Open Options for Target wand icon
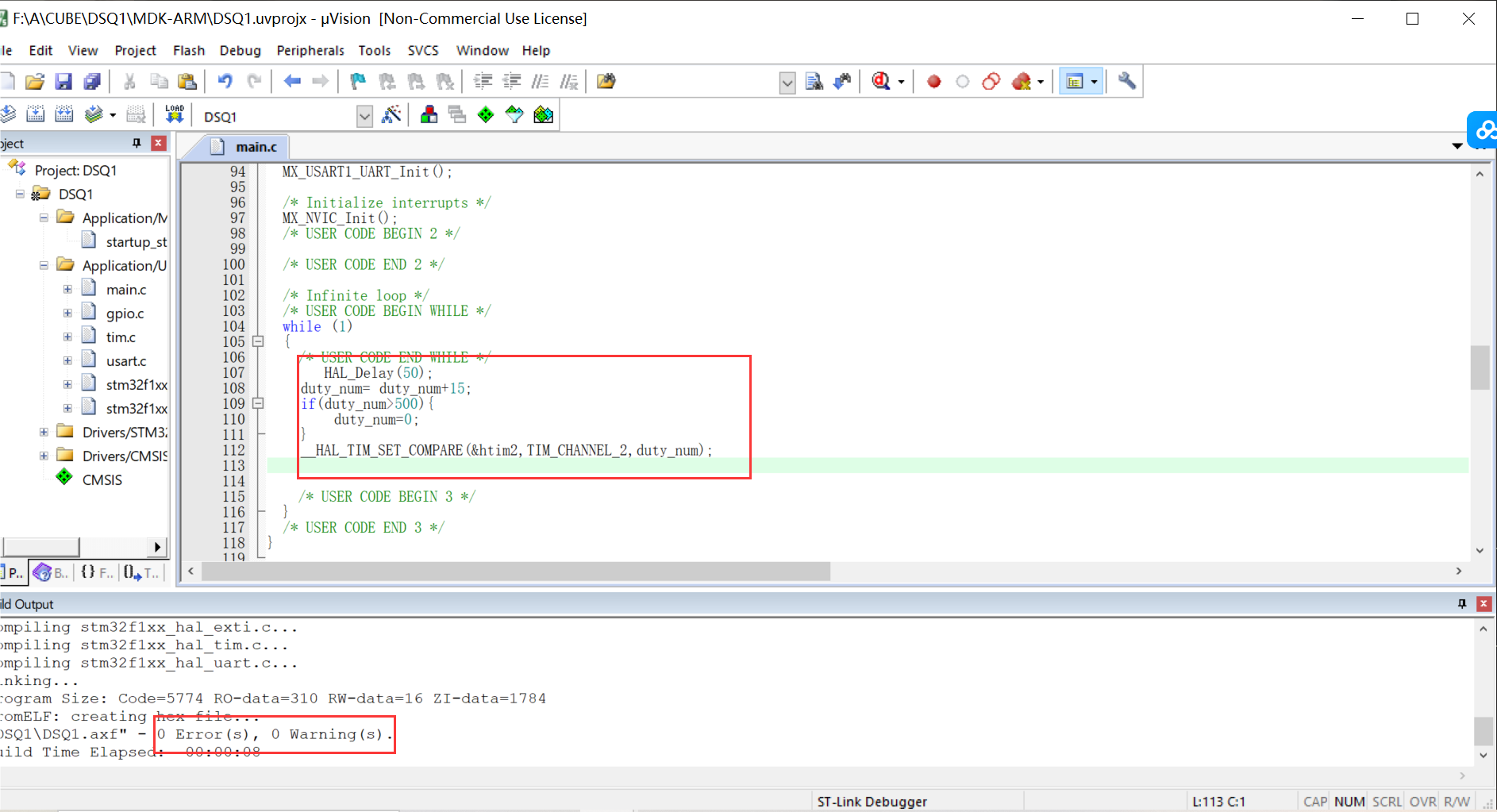1497x812 pixels. (x=391, y=115)
